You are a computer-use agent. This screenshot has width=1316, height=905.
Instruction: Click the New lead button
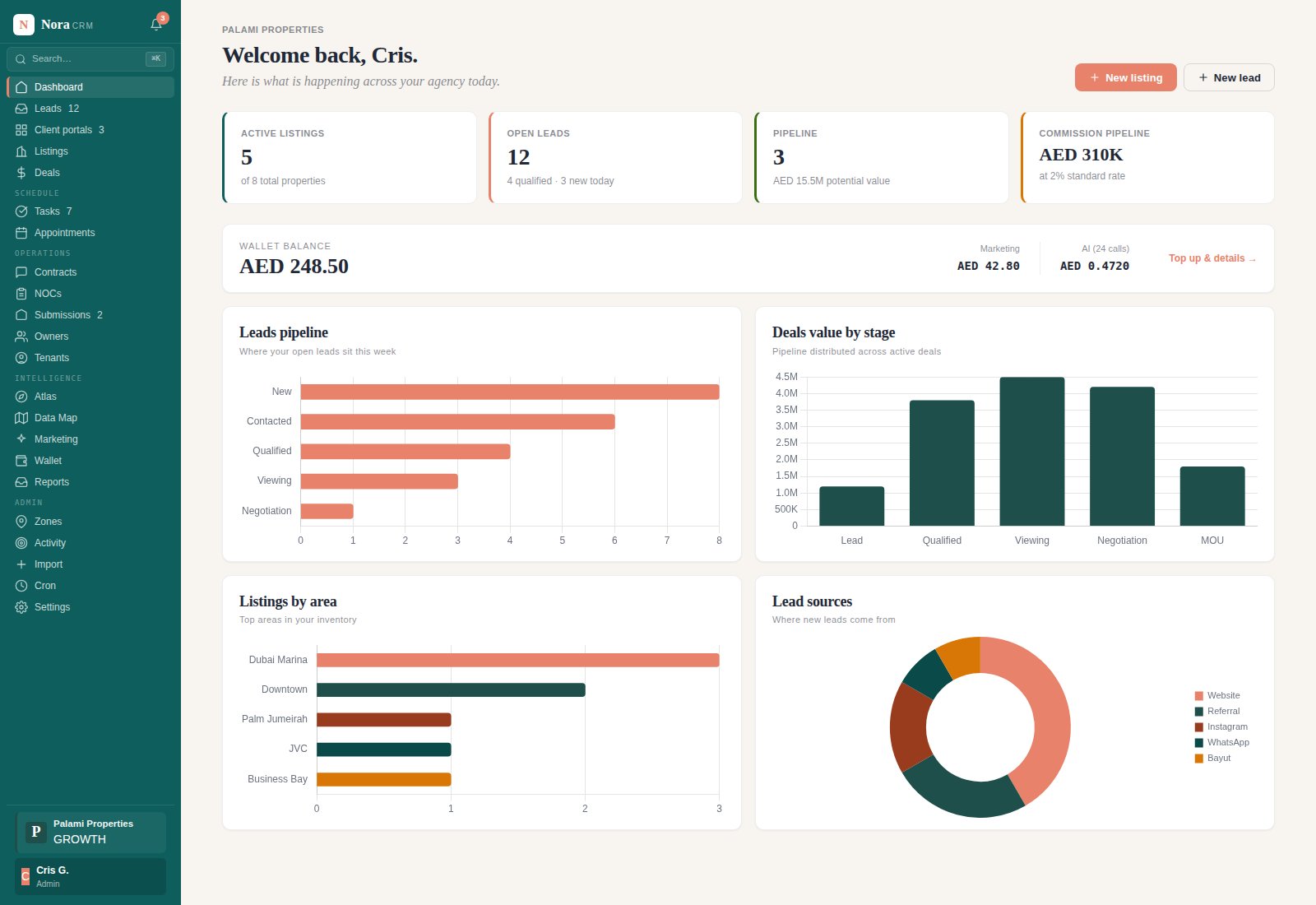(x=1229, y=77)
